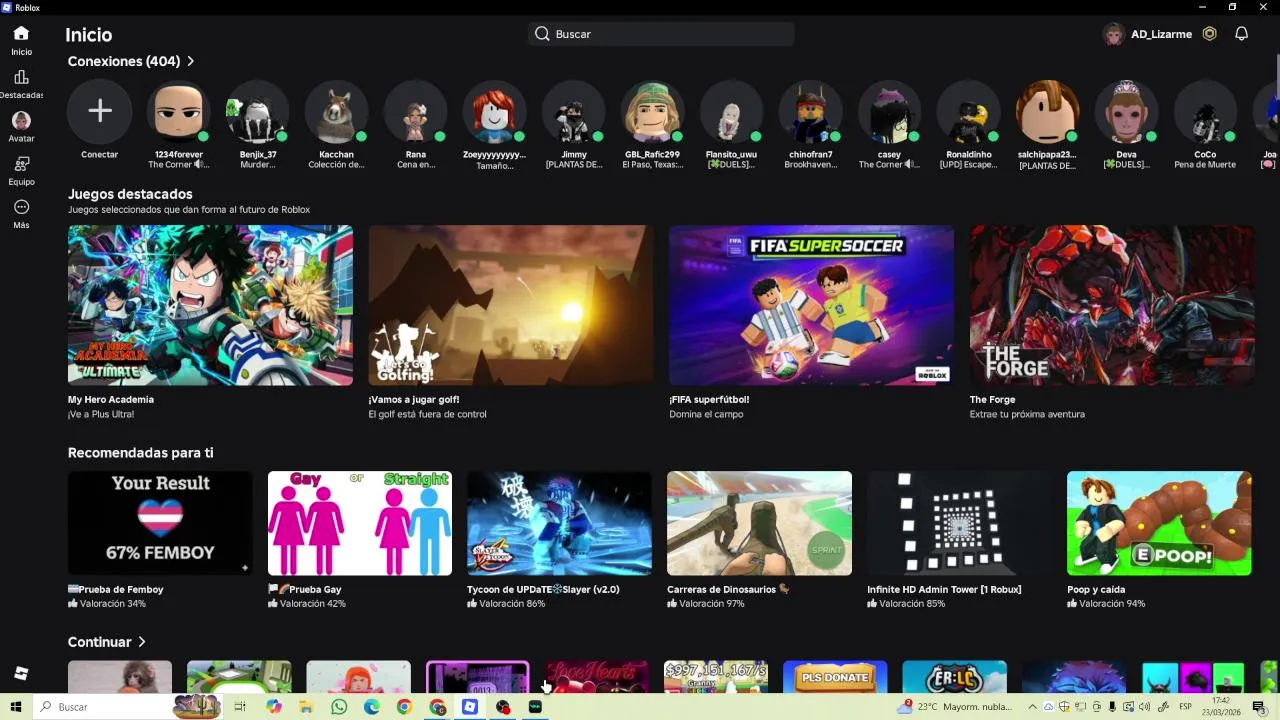Click 'Valoración 94%' rating text
The height and width of the screenshot is (720, 1280).
click(x=1112, y=604)
